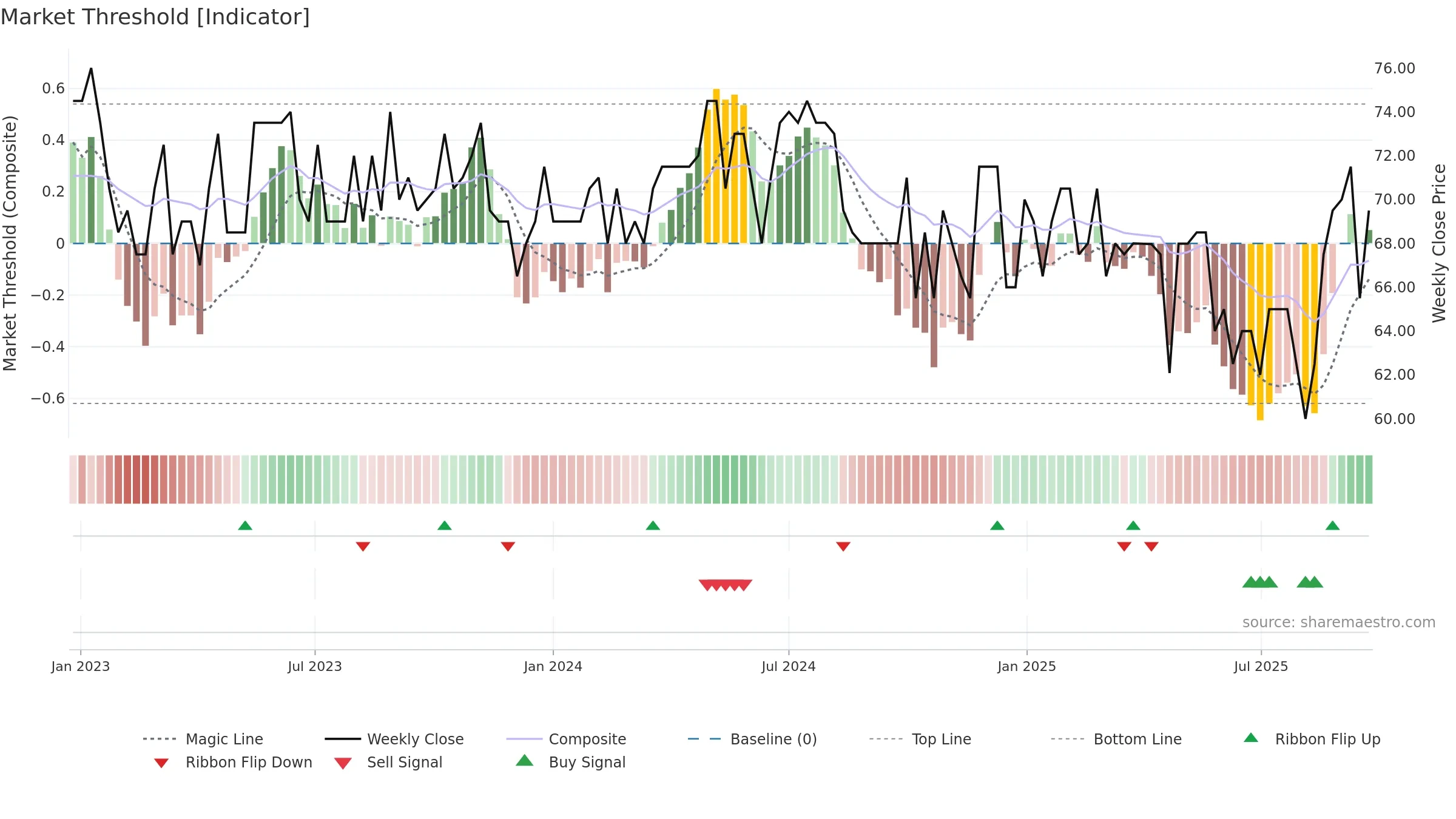Image resolution: width=1456 pixels, height=819 pixels.
Task: Click the 'source: sharemaestro.com' text
Action: 1339,622
